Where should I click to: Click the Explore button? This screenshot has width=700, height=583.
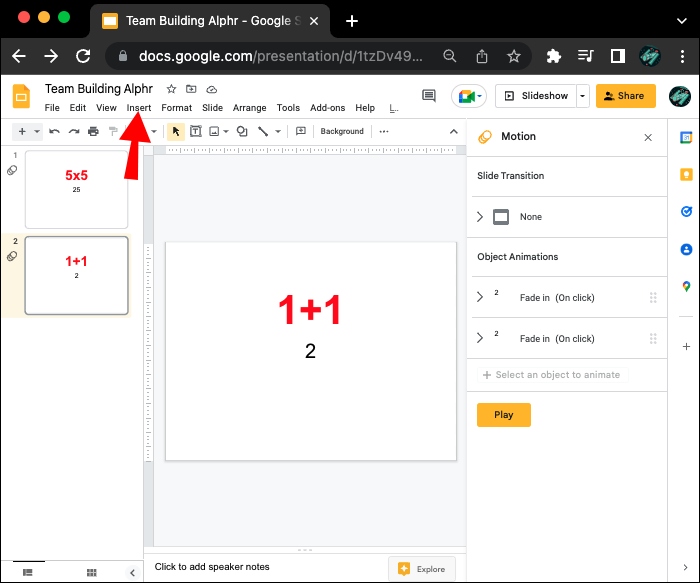click(x=422, y=569)
